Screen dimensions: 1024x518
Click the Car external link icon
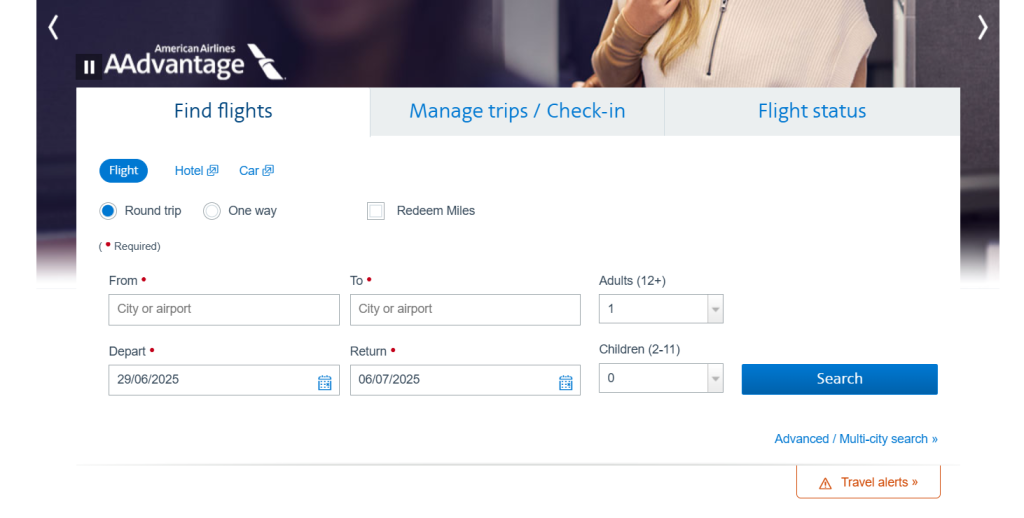(x=268, y=171)
